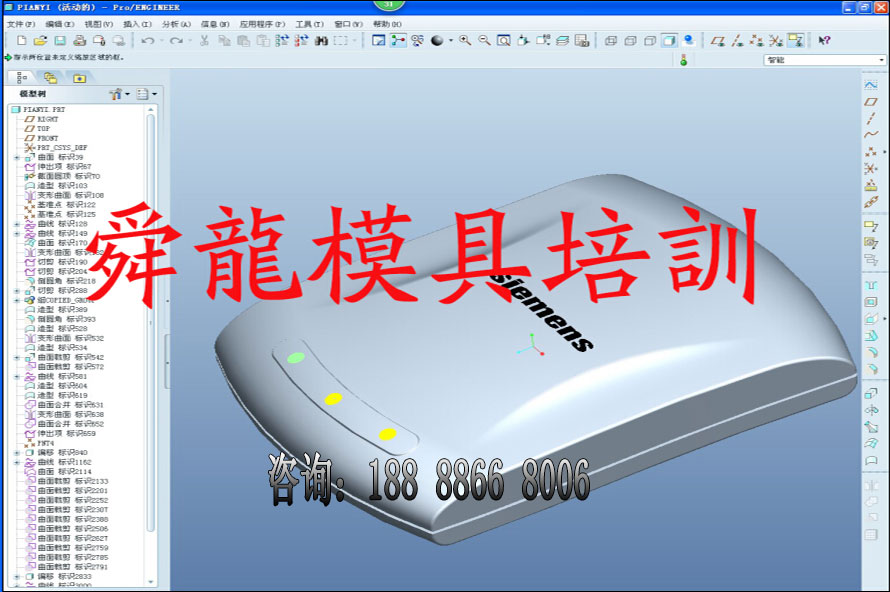This screenshot has height=592, width=890.
Task: Expand the 曲线 标识149 tree node
Action: (17, 234)
